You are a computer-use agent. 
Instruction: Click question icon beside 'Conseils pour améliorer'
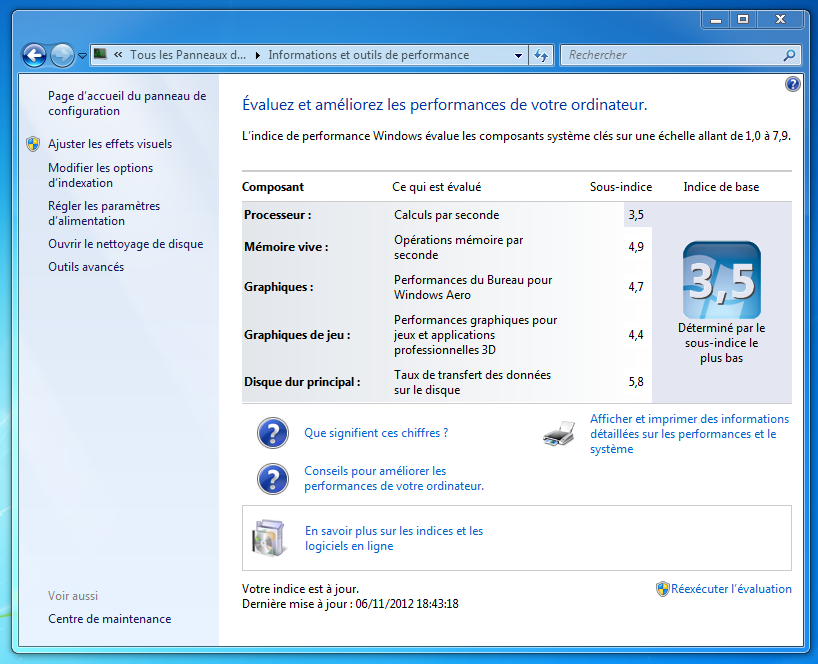(272, 479)
